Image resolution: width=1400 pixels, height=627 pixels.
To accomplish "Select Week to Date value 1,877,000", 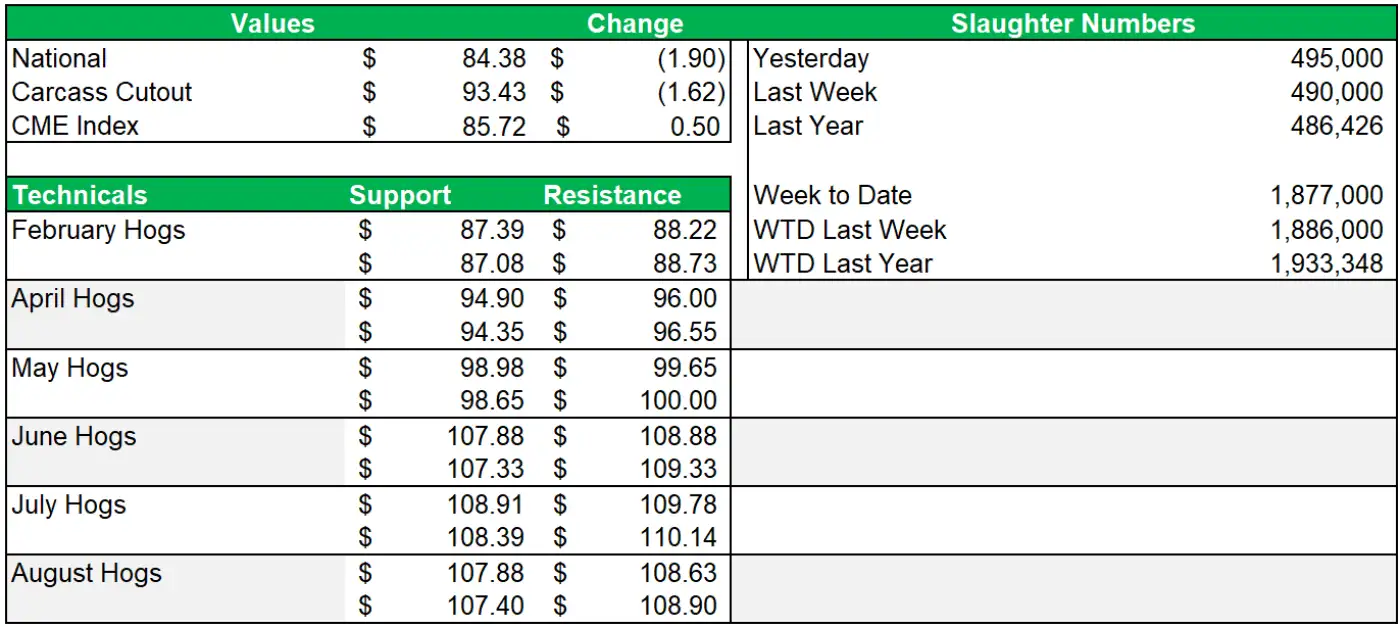I will (1326, 196).
